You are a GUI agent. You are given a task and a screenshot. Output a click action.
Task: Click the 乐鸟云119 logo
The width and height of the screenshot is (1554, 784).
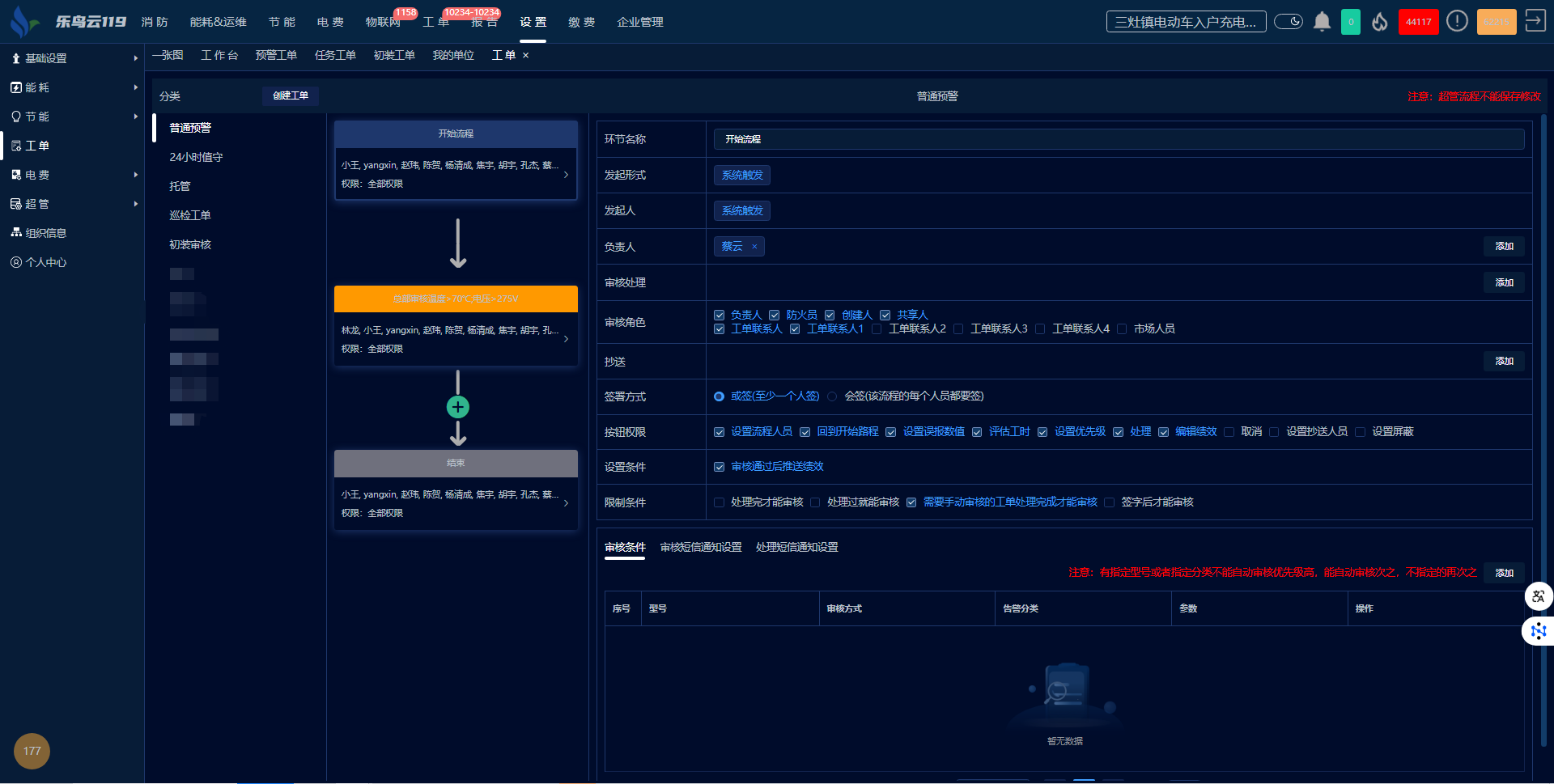[69, 22]
